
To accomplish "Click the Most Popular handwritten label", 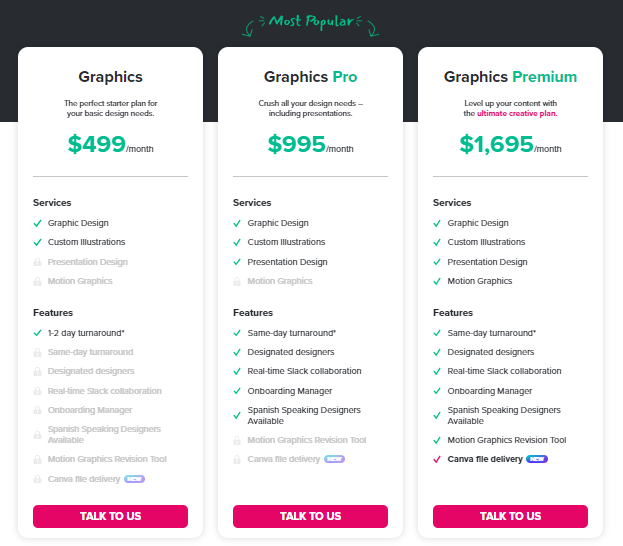I will 310,22.
